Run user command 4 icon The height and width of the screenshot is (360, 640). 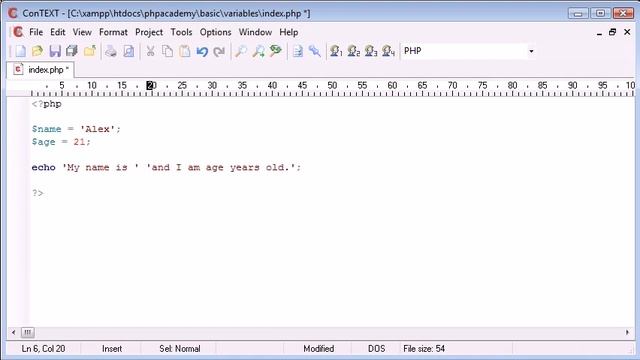tap(388, 51)
